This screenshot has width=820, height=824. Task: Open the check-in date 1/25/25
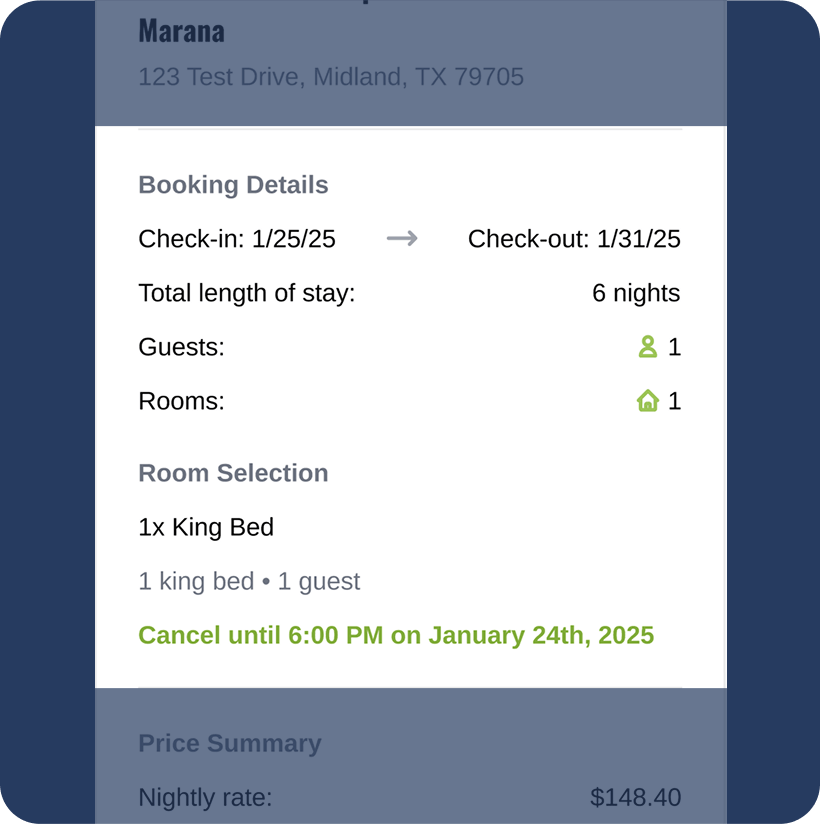[237, 238]
